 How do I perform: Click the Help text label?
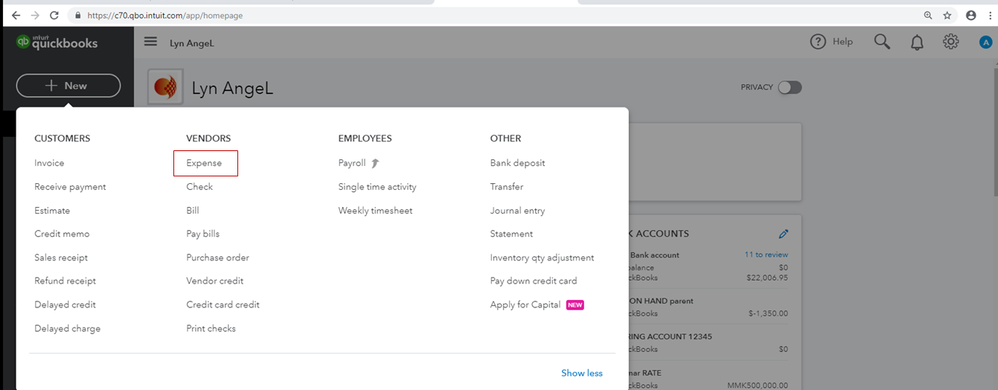(x=843, y=42)
